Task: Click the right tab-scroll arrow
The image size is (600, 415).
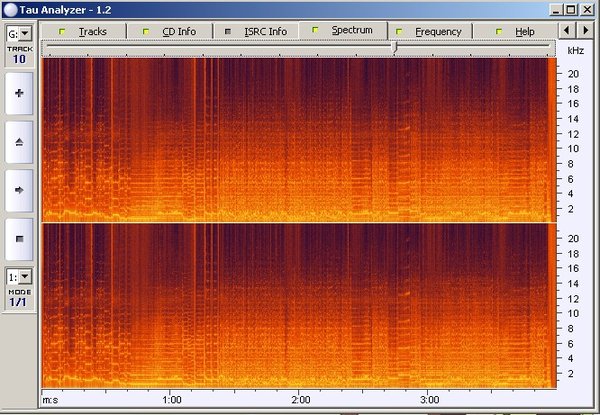Action: tap(585, 30)
